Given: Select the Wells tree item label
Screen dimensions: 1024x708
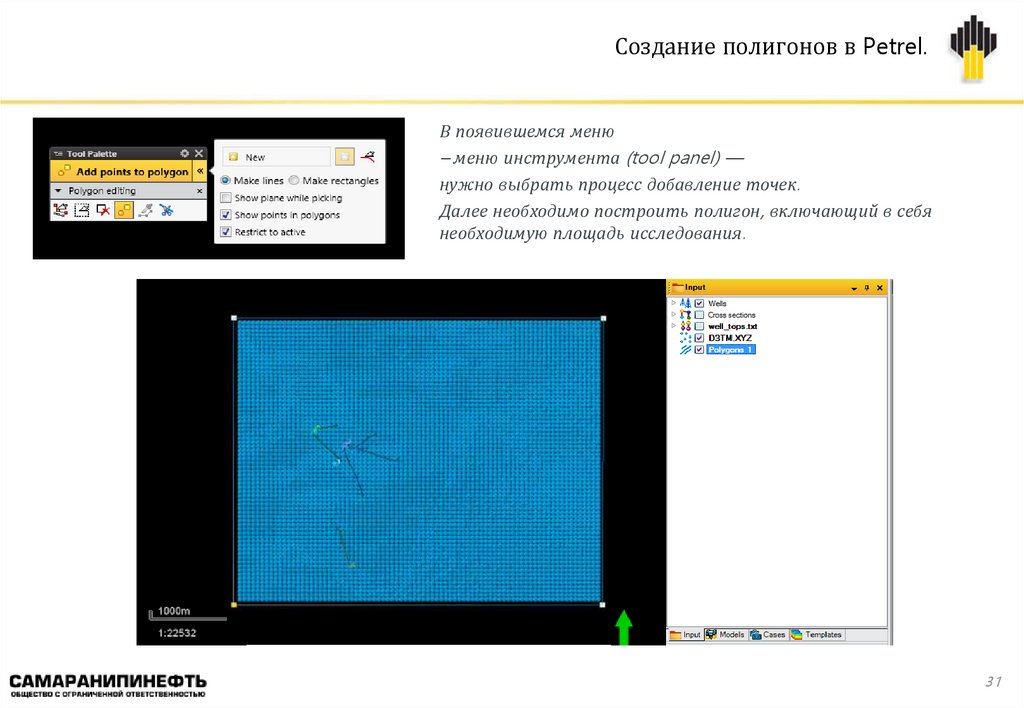Looking at the screenshot, I should pos(717,303).
